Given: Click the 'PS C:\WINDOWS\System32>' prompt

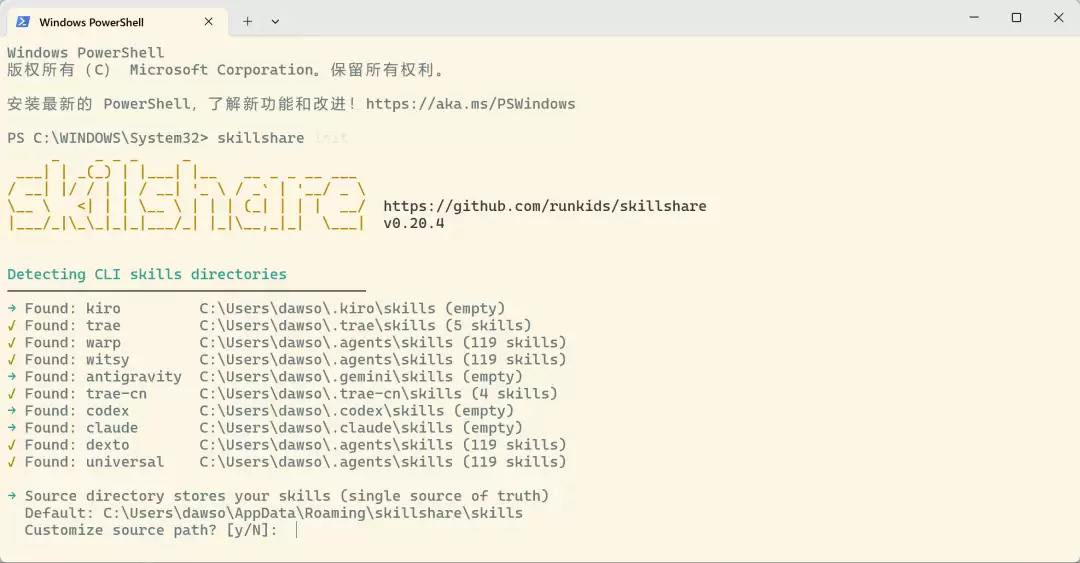Looking at the screenshot, I should [x=107, y=138].
